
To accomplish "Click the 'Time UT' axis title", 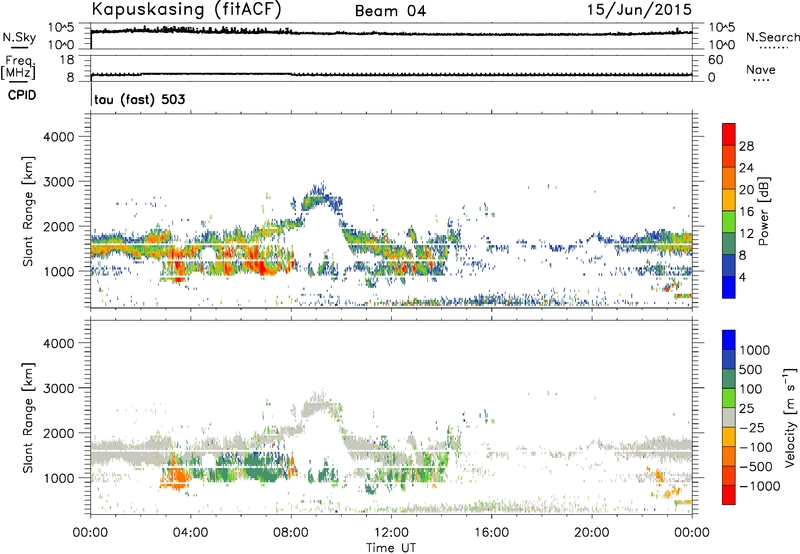I will pos(391,548).
